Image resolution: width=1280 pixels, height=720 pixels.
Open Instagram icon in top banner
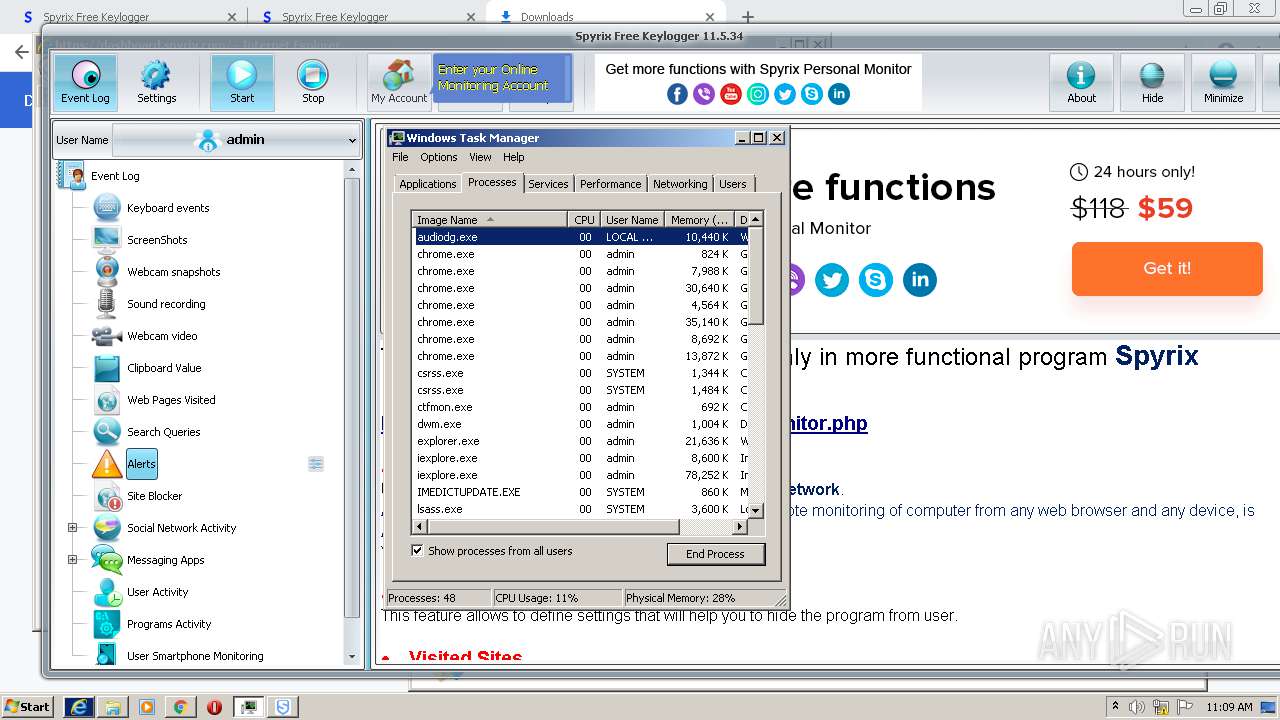(758, 94)
